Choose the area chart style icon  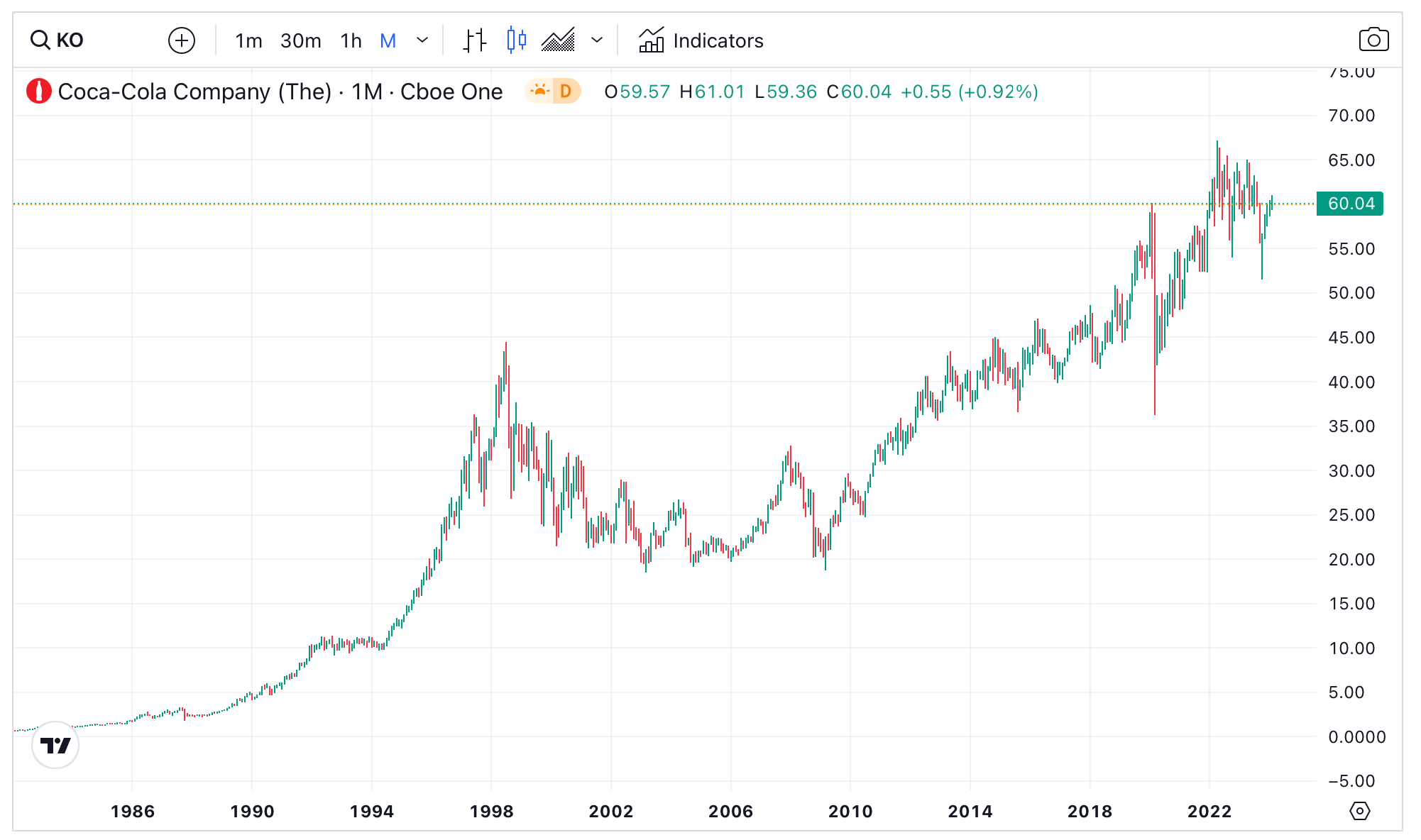[x=559, y=40]
